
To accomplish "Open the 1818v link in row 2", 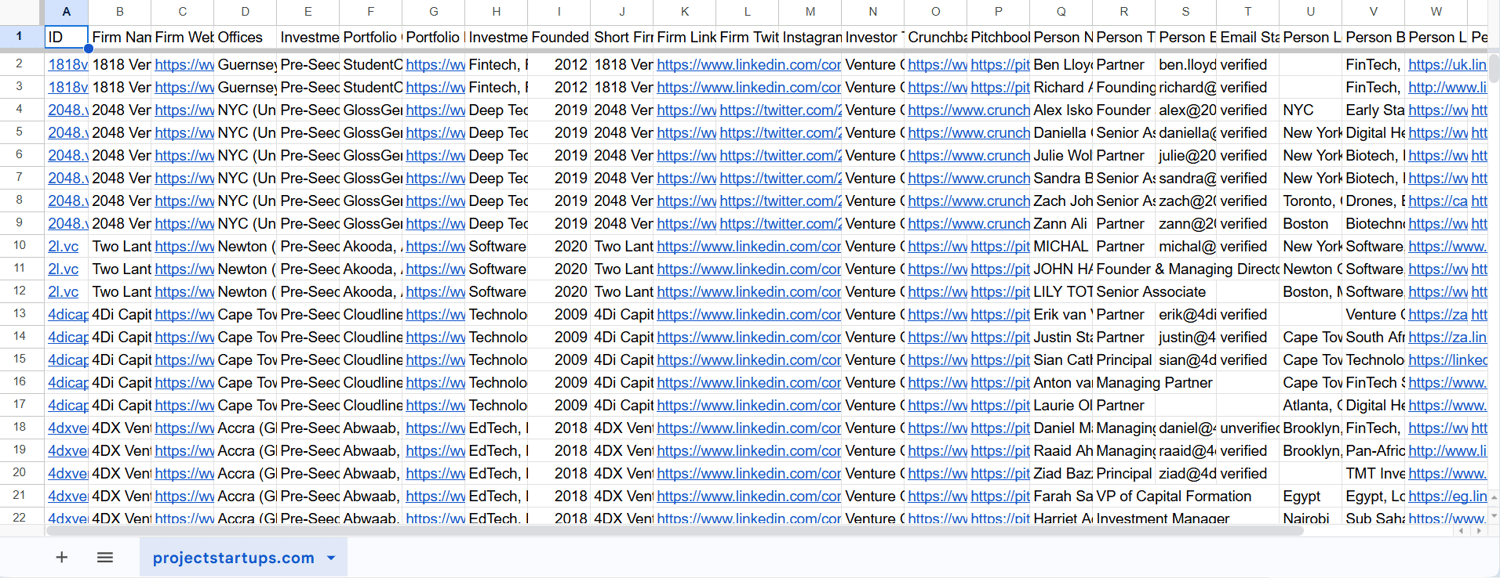I will [67, 64].
